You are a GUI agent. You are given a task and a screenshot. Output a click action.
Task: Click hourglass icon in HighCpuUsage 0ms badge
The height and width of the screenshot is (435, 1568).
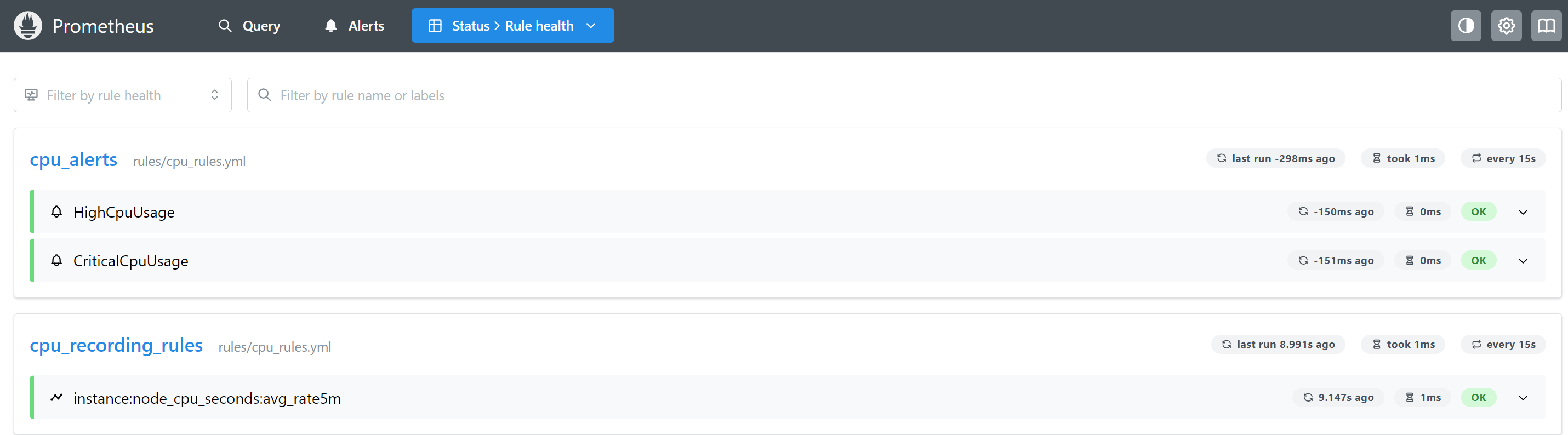coord(1409,211)
